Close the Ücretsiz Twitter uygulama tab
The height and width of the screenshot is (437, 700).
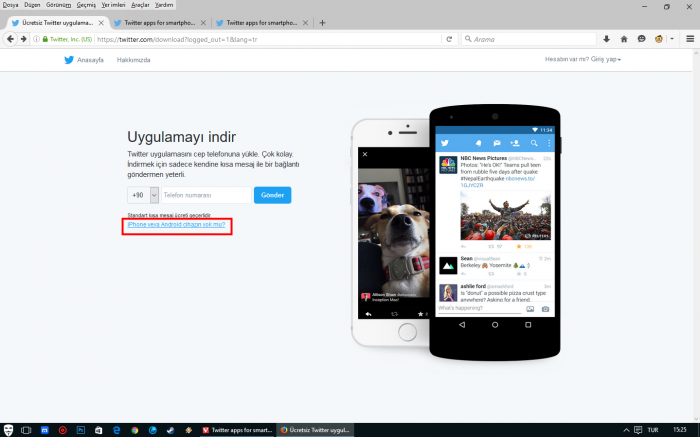tap(101, 23)
